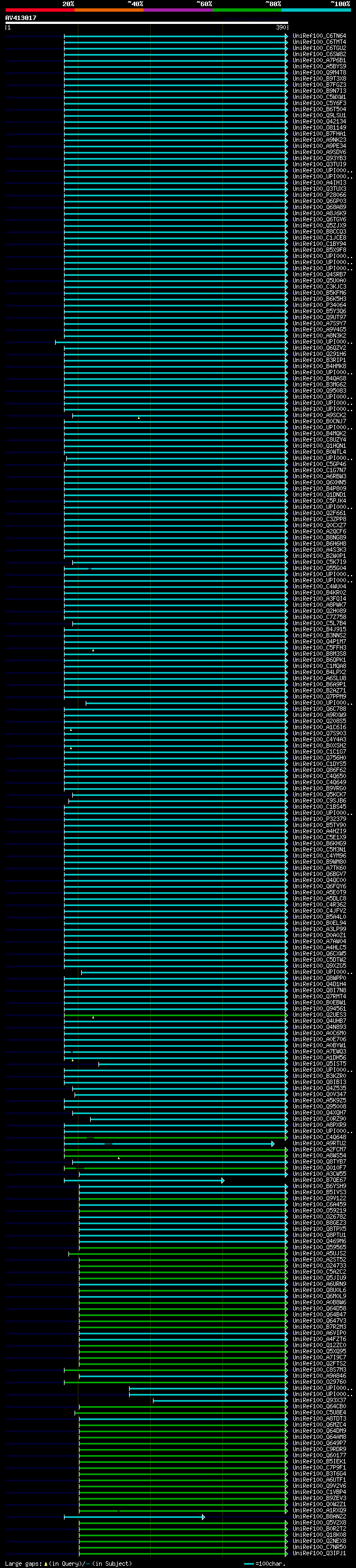Pick hit UniRef100_Q9V122
The image size is (356, 1568).
coord(319,1199)
